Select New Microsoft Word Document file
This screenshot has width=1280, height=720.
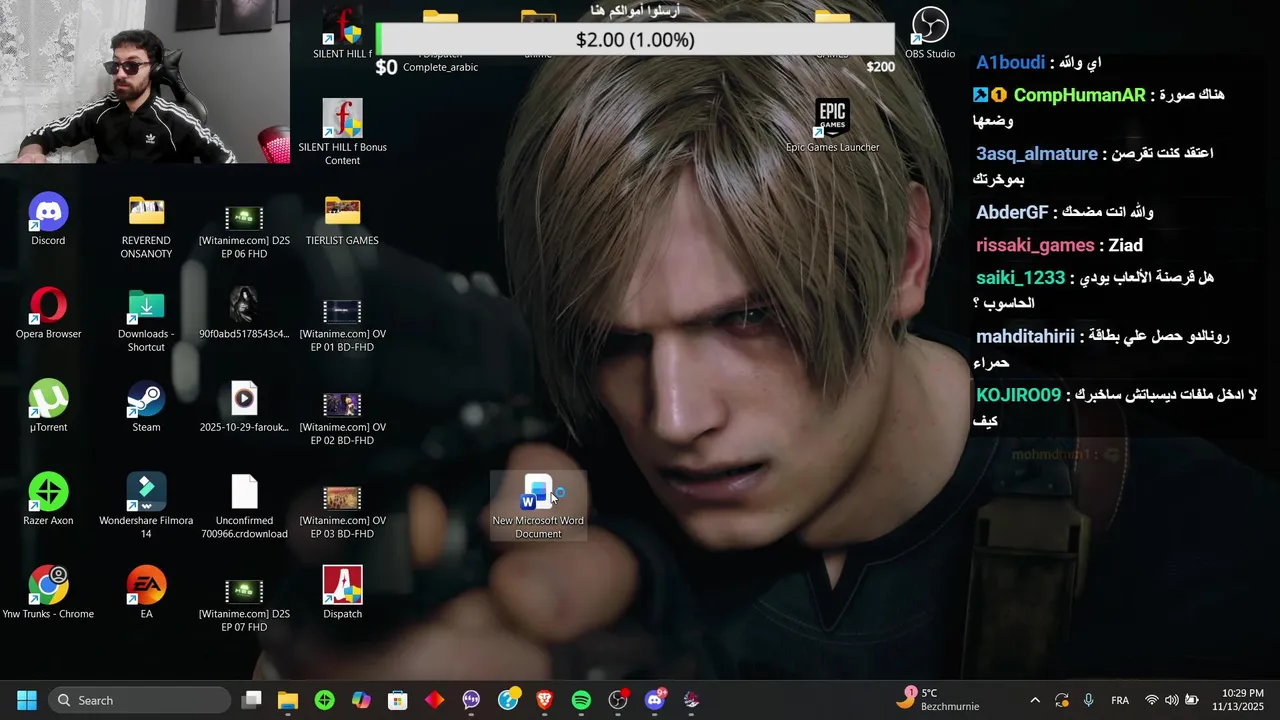pyautogui.click(x=538, y=505)
